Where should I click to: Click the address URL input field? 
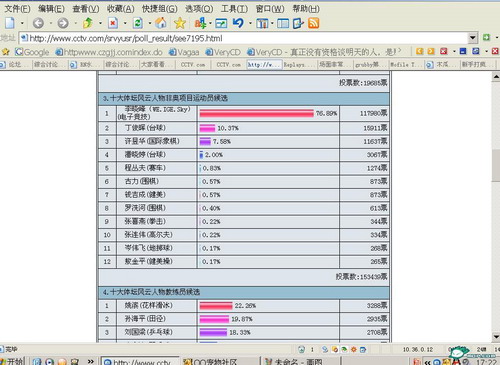(x=243, y=38)
